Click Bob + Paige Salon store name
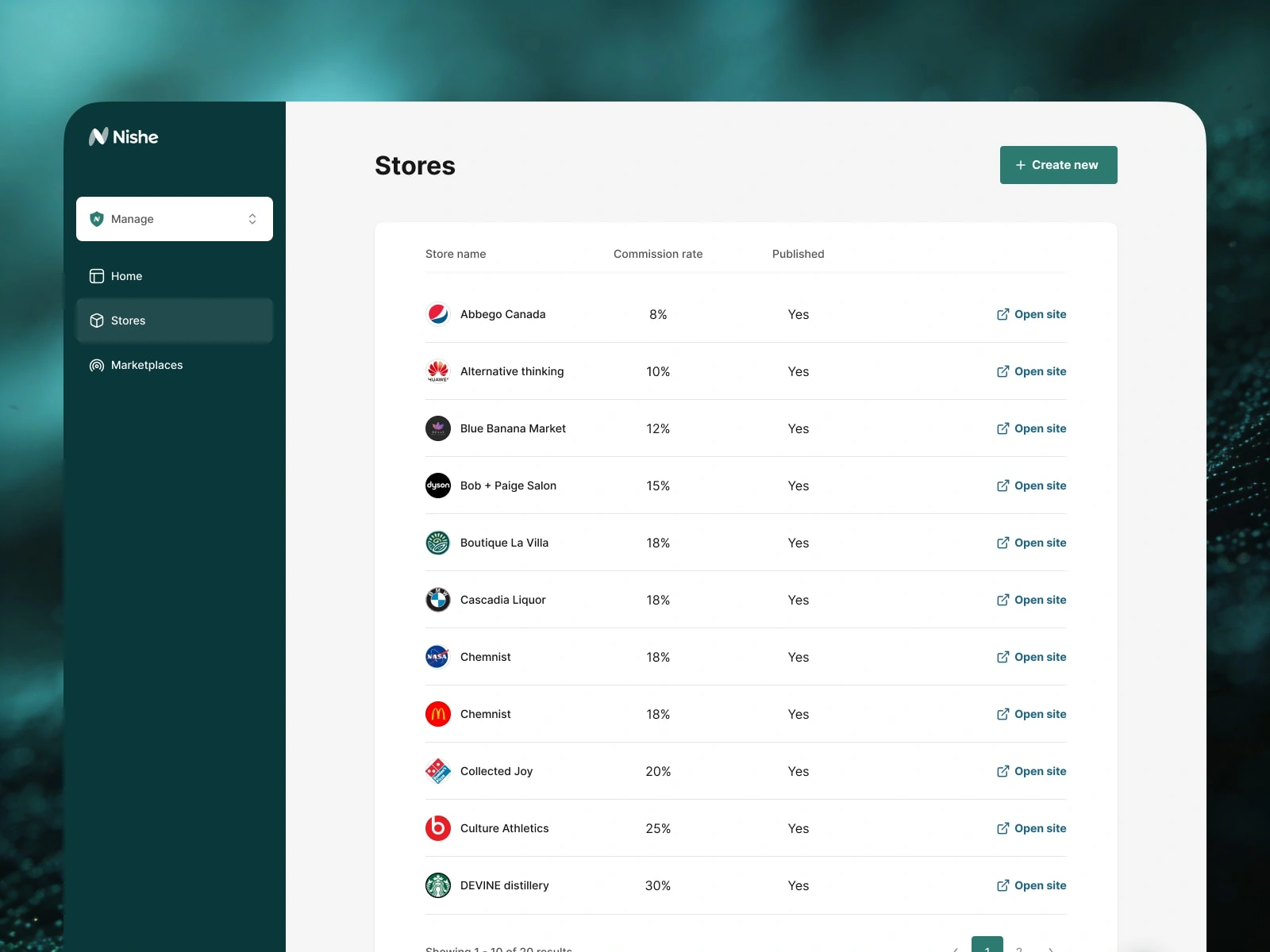The height and width of the screenshot is (952, 1270). 508,486
